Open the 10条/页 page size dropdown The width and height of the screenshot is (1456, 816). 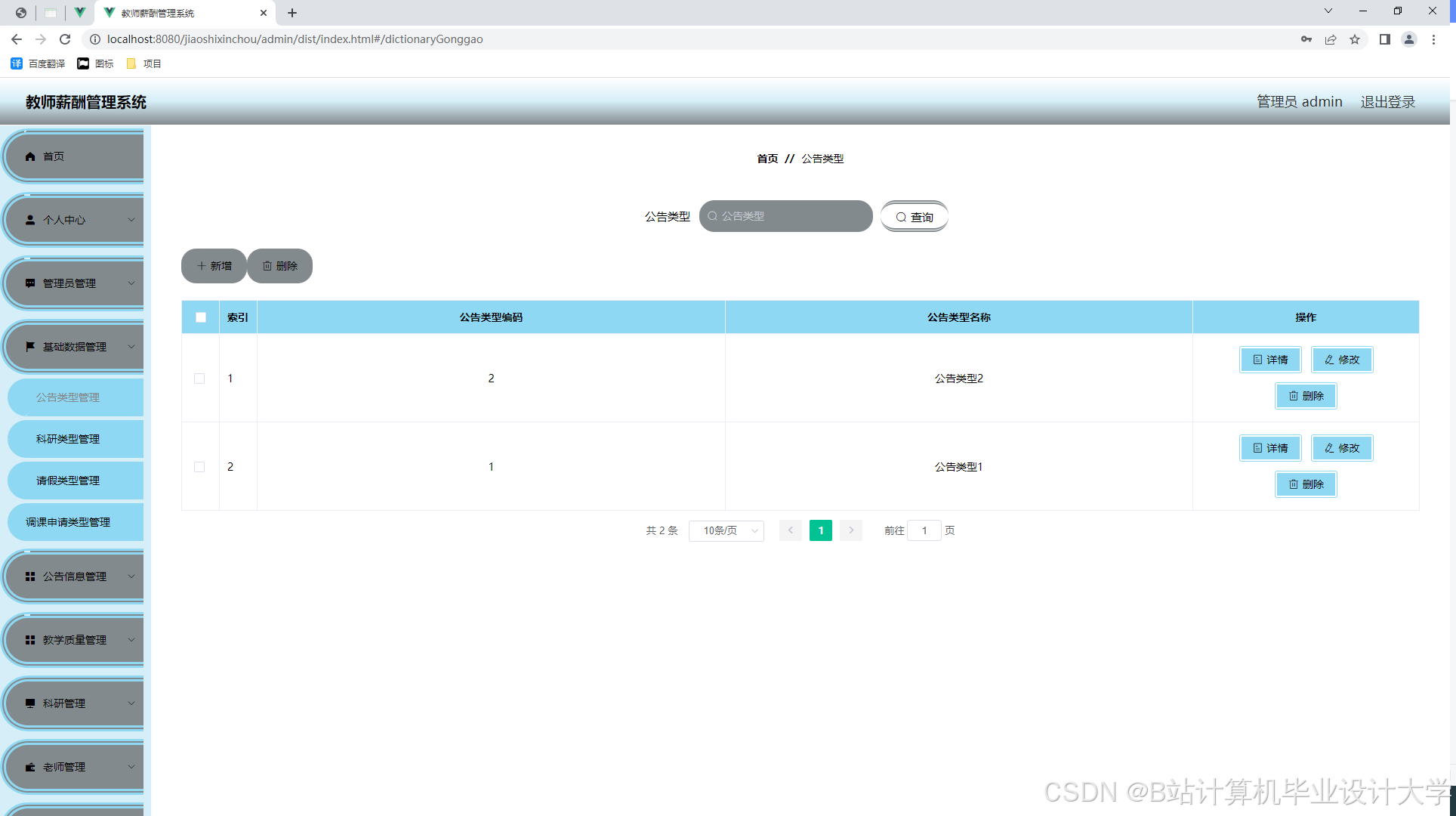726,530
